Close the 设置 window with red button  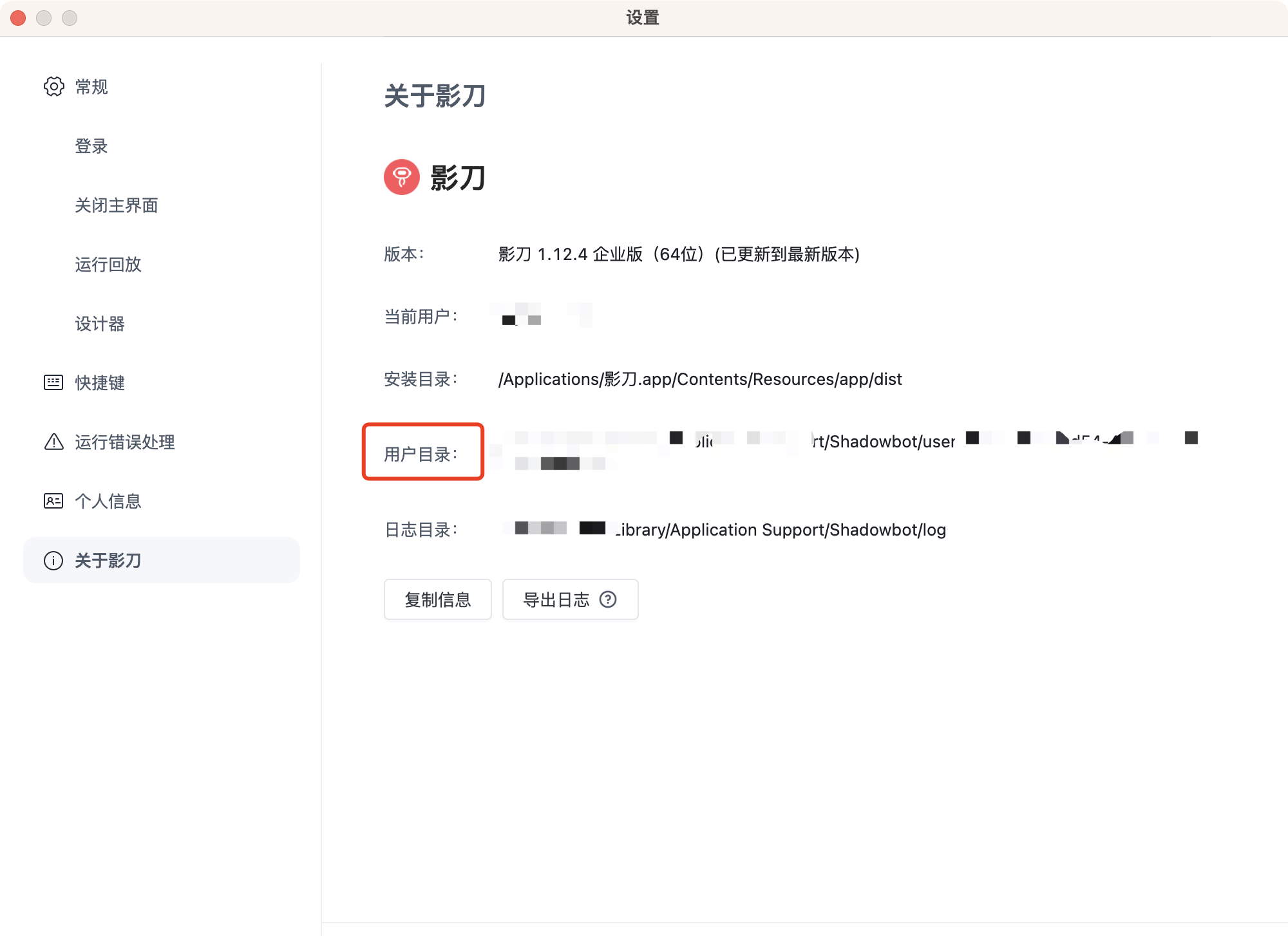[x=18, y=18]
